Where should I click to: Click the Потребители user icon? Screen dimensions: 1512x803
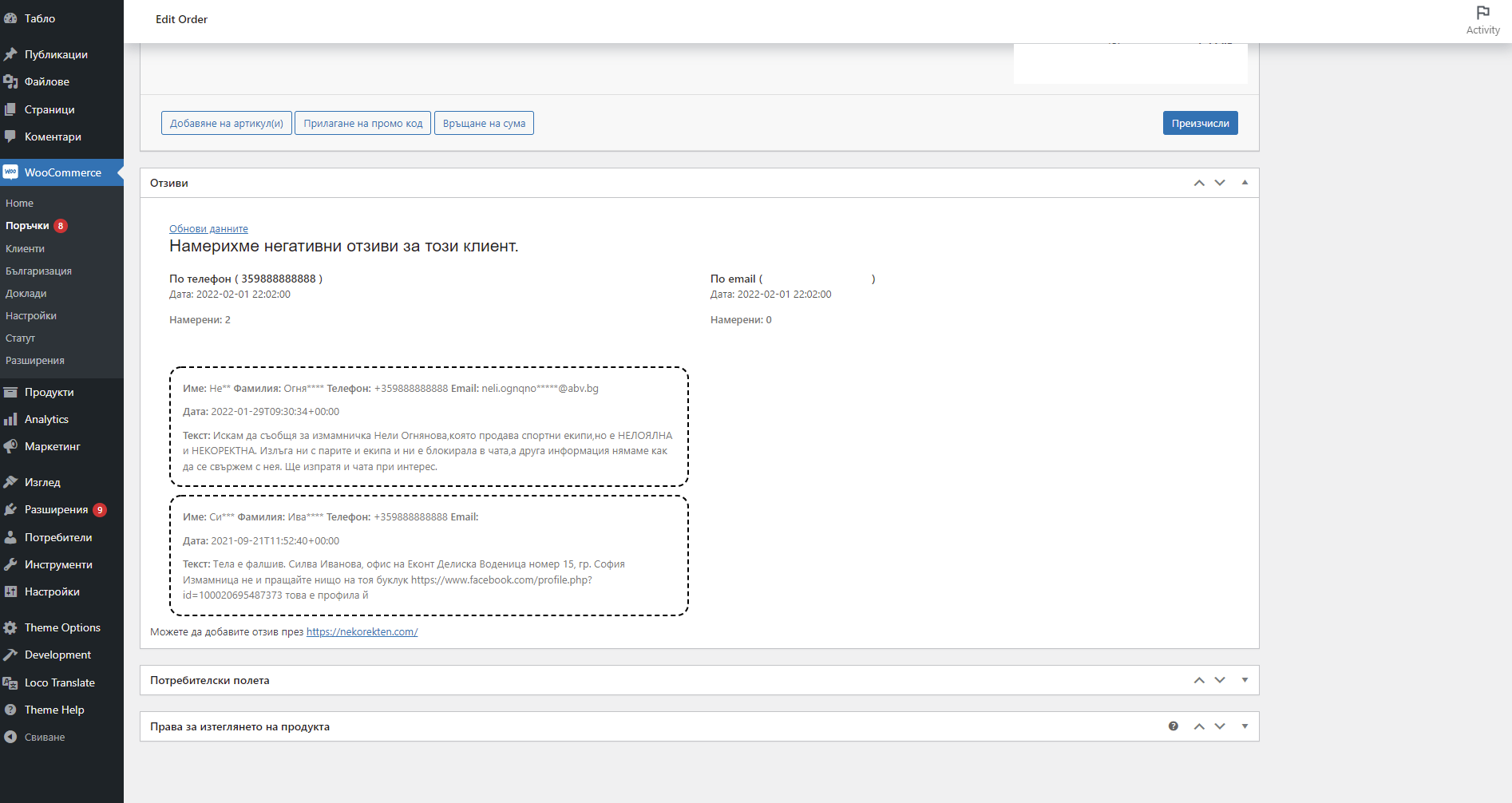pos(10,537)
